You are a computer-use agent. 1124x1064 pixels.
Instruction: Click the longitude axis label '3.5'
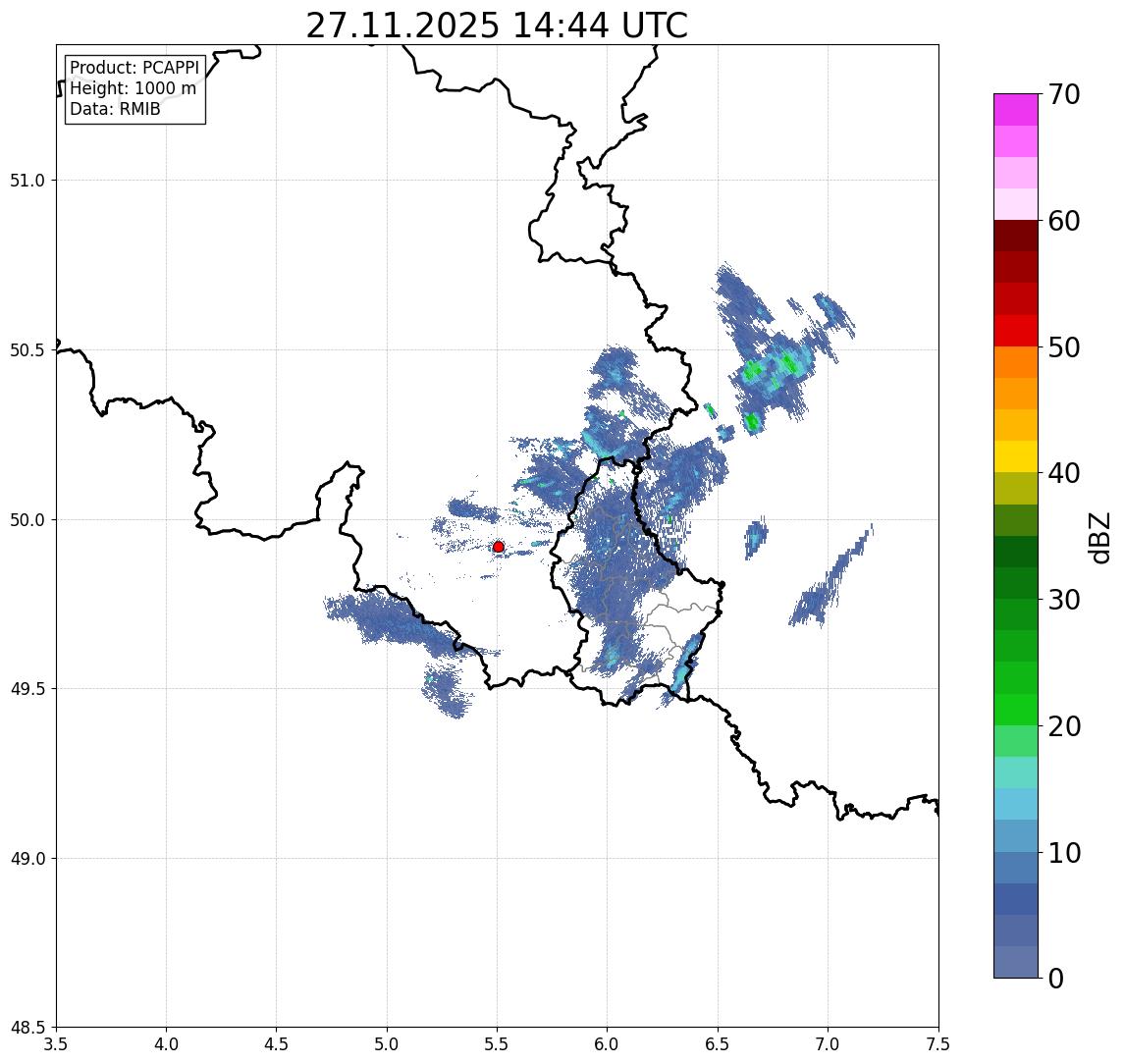point(56,1044)
